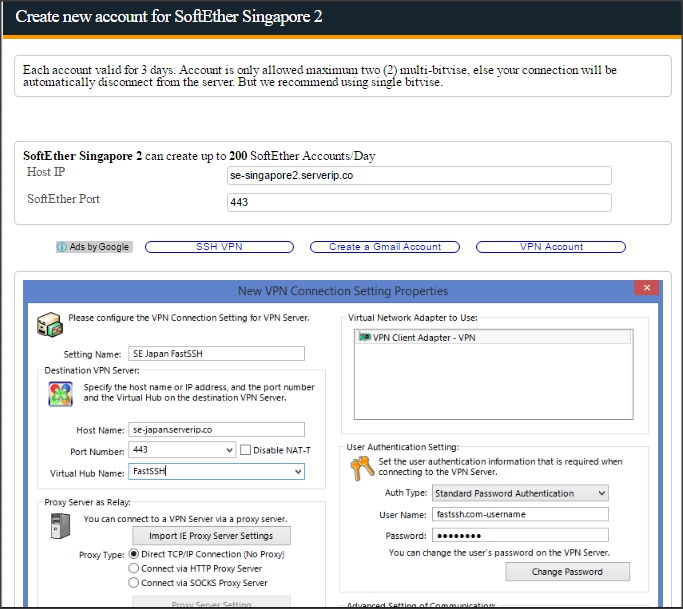Click the VPN Account ad link
This screenshot has width=683, height=609.
tap(551, 247)
